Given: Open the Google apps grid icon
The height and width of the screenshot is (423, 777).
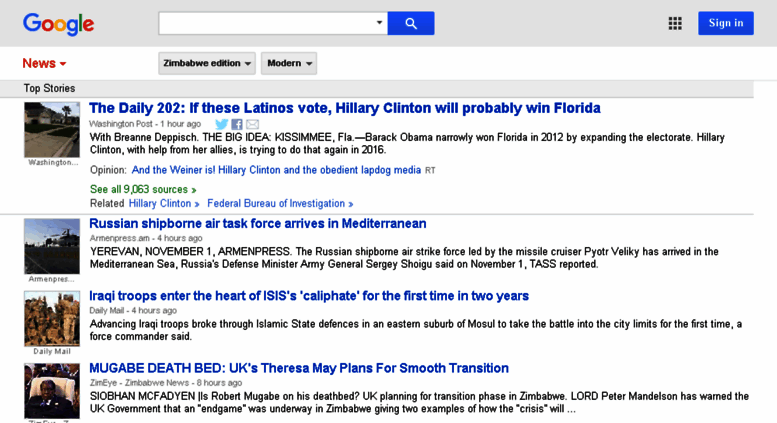Looking at the screenshot, I should (x=675, y=23).
